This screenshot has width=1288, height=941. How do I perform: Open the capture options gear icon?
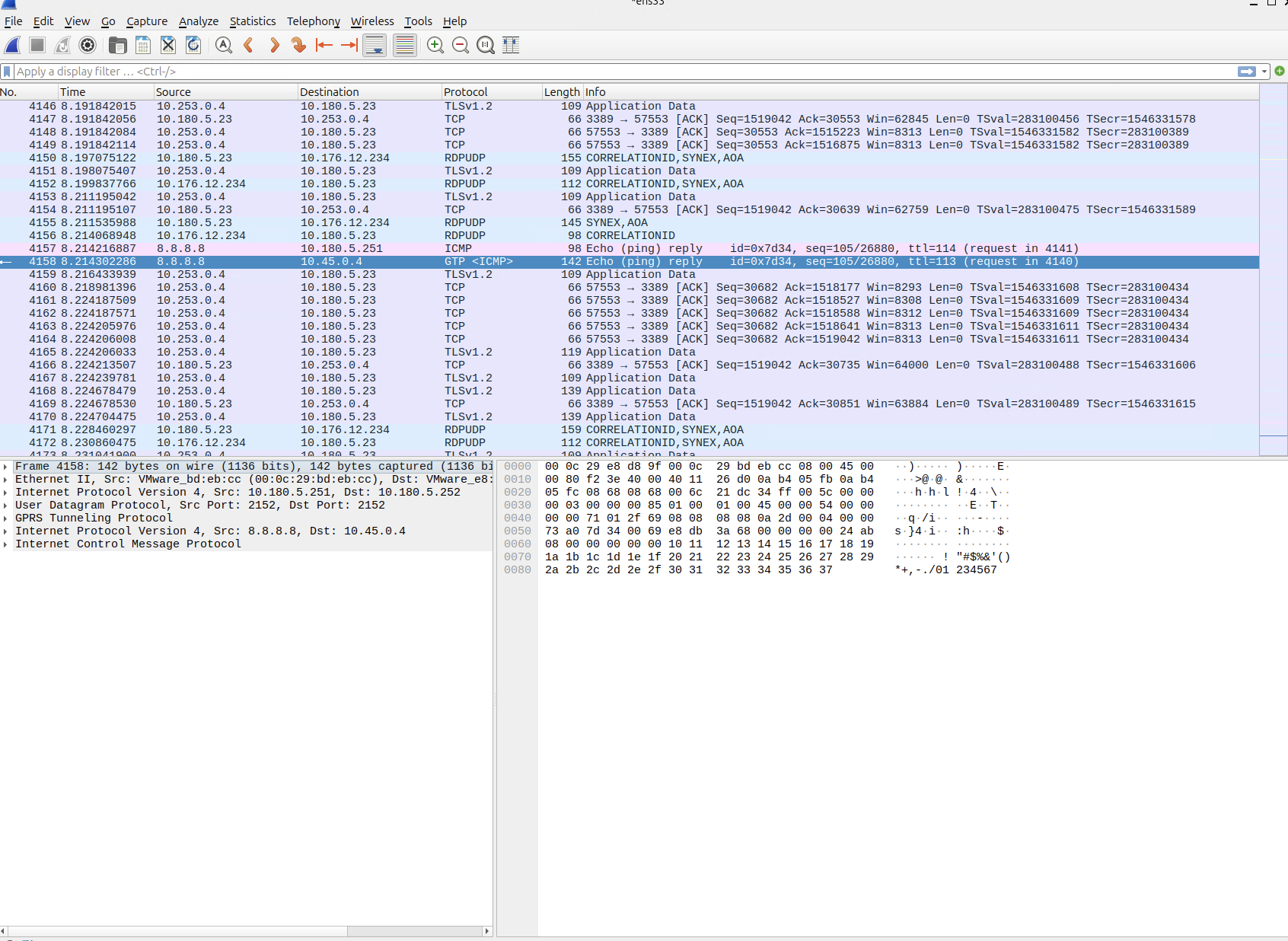click(88, 46)
